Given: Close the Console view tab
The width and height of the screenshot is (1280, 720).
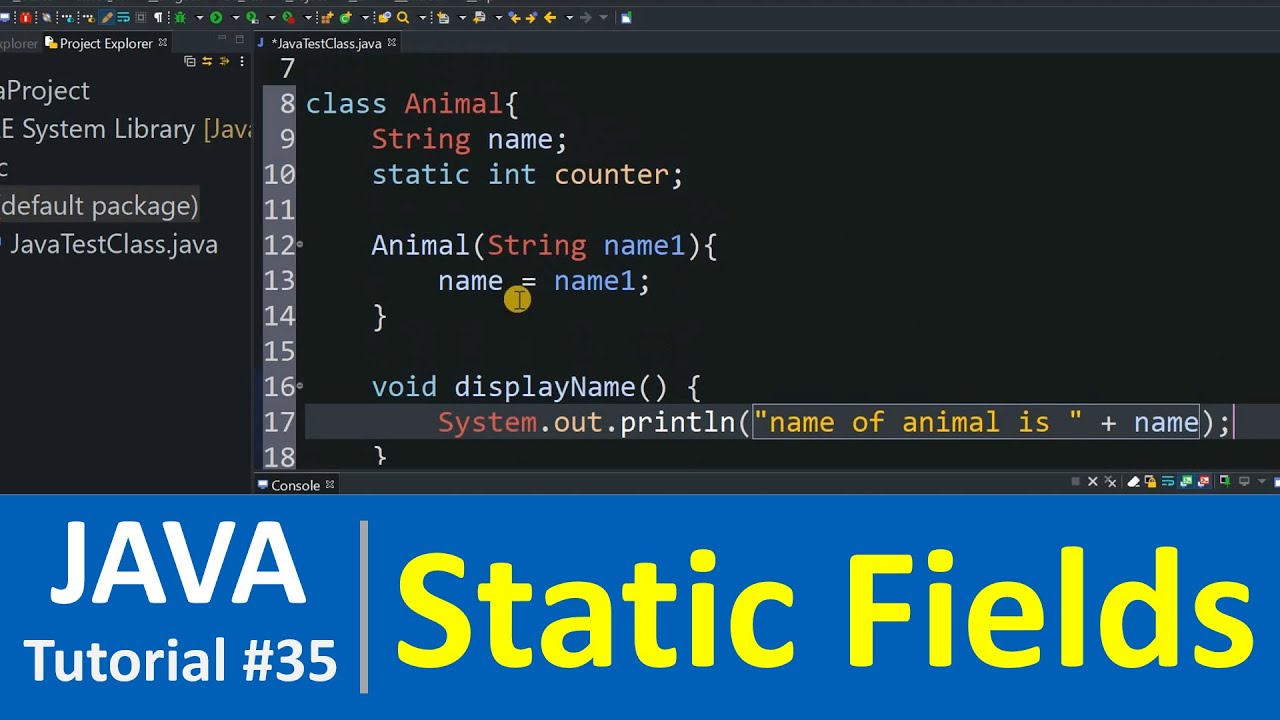Looking at the screenshot, I should [x=330, y=484].
